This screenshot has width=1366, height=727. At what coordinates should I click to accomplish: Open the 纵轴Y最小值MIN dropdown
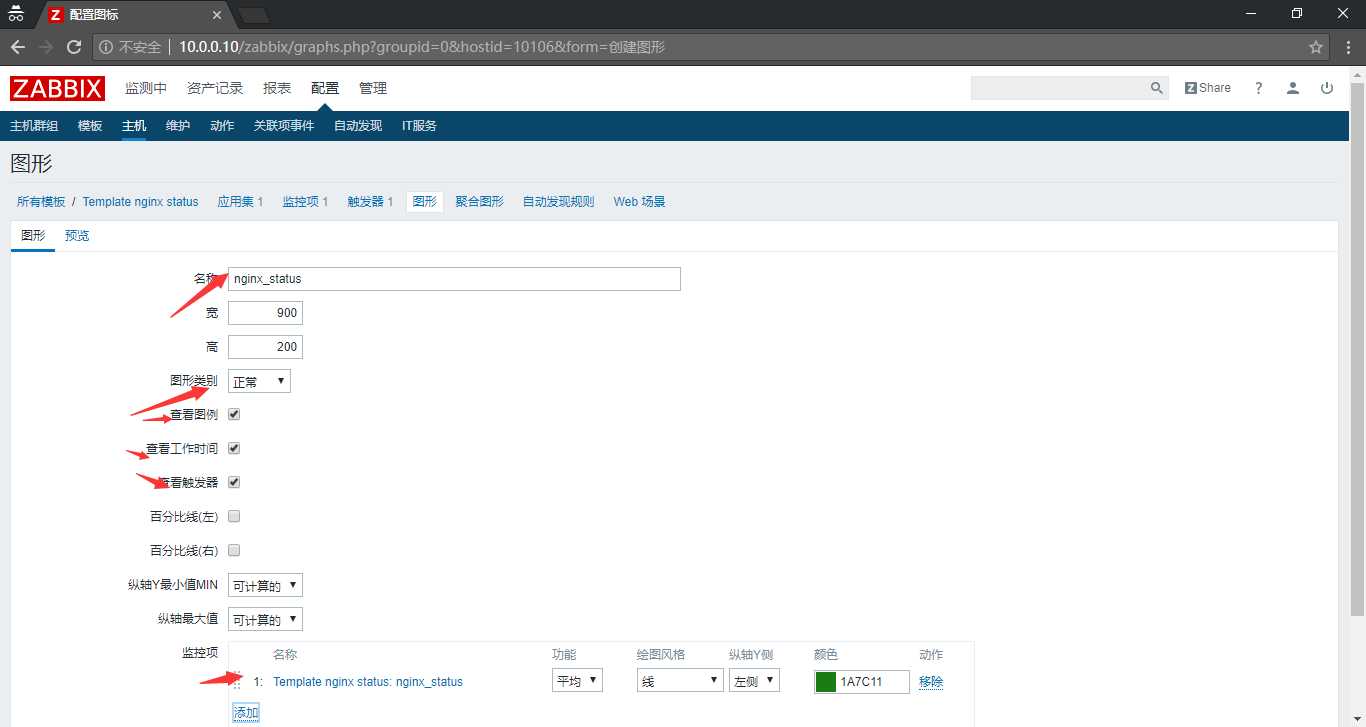265,585
